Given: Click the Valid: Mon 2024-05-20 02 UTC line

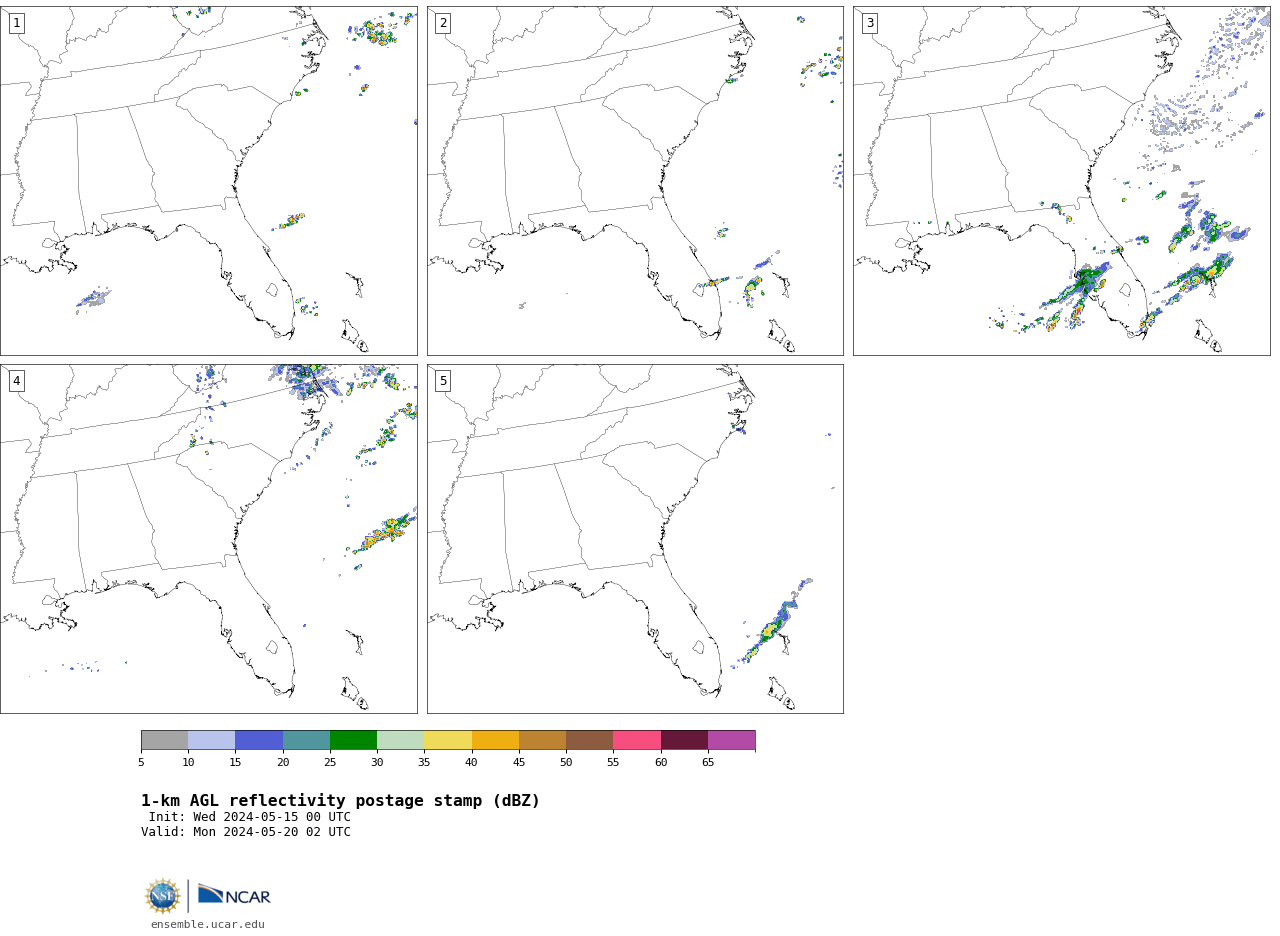Looking at the screenshot, I should click(246, 832).
